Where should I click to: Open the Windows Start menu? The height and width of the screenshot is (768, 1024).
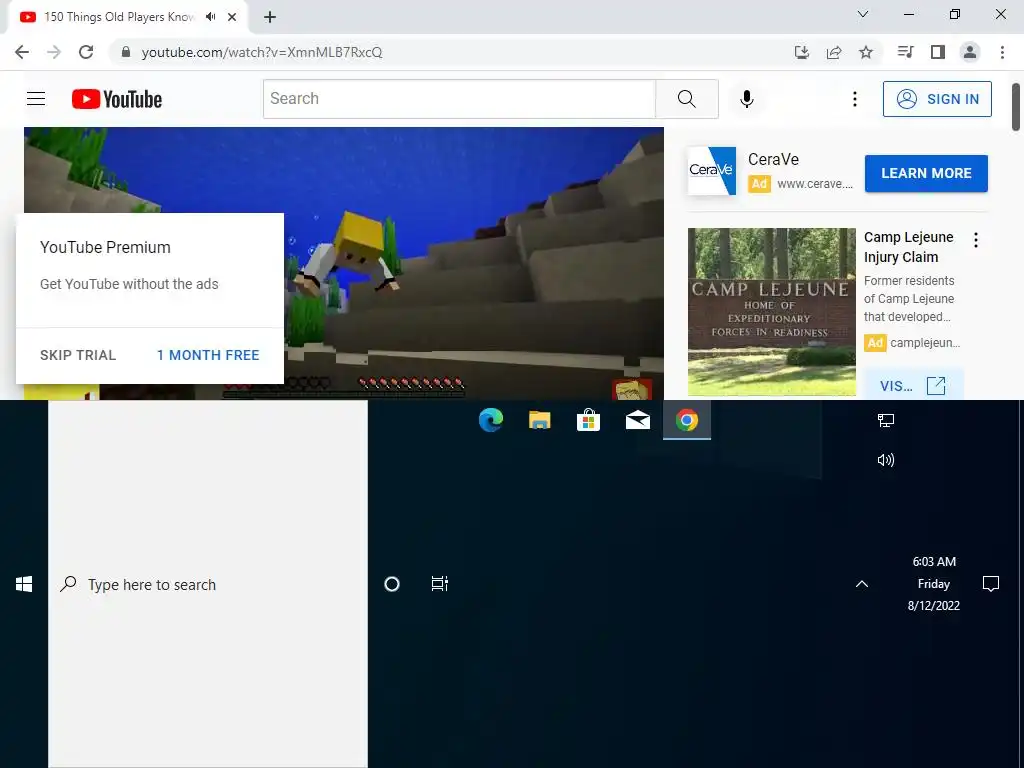coord(24,584)
